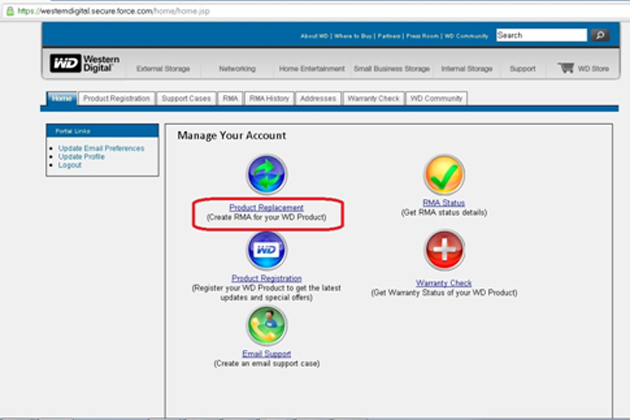Open the Update Profile link
Image resolution: width=630 pixels, height=420 pixels.
click(81, 157)
